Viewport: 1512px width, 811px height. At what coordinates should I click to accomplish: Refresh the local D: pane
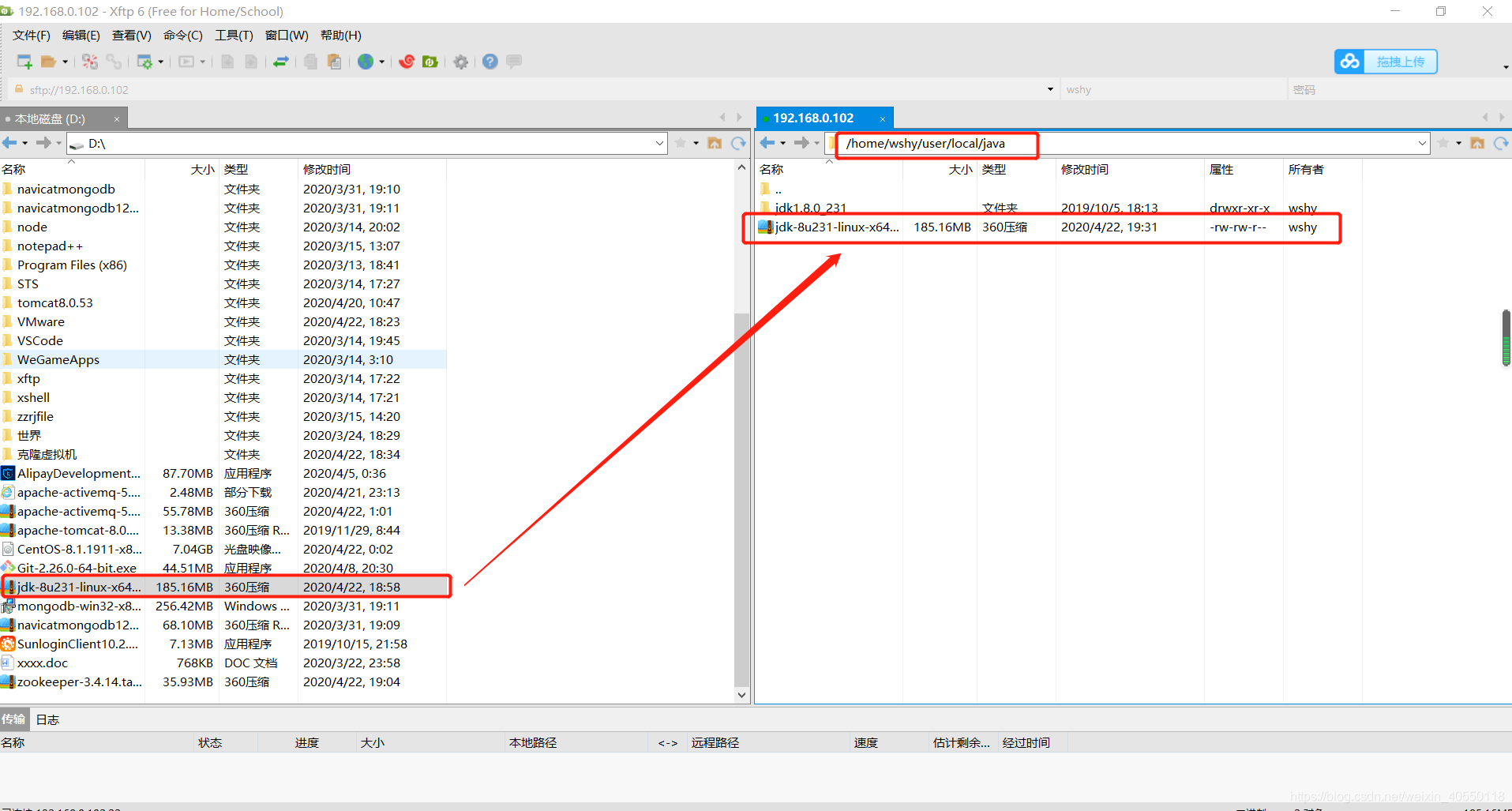pyautogui.click(x=738, y=143)
